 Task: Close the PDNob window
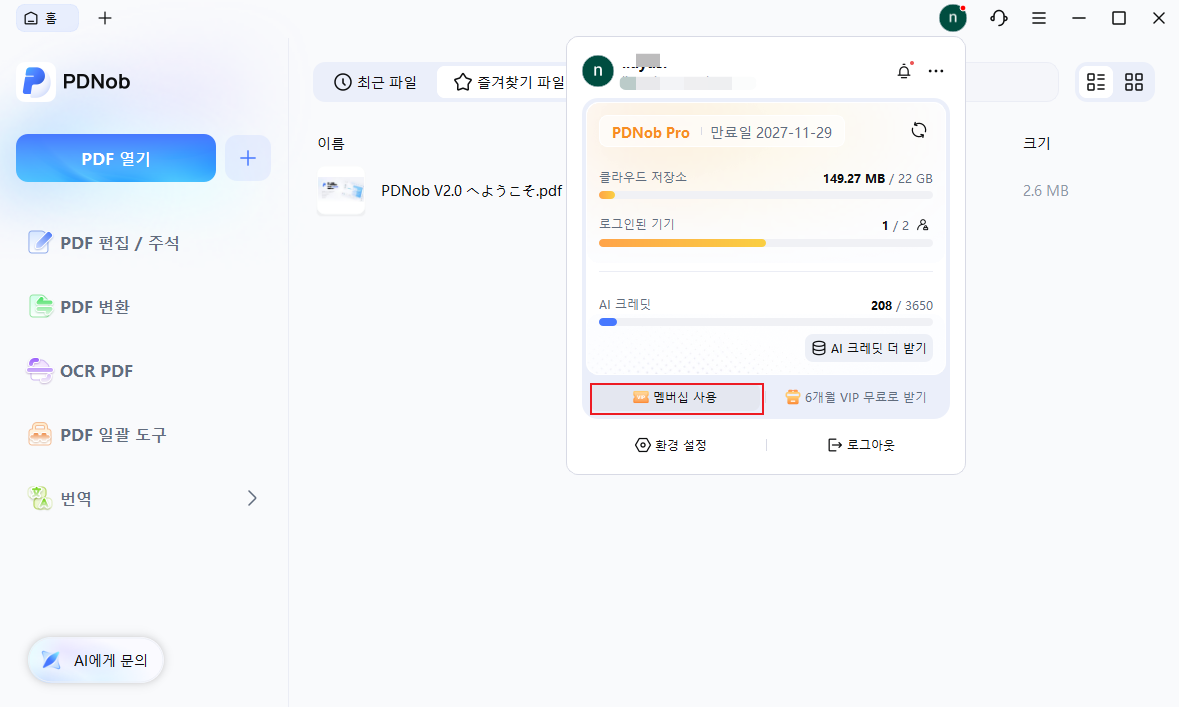[x=1159, y=18]
